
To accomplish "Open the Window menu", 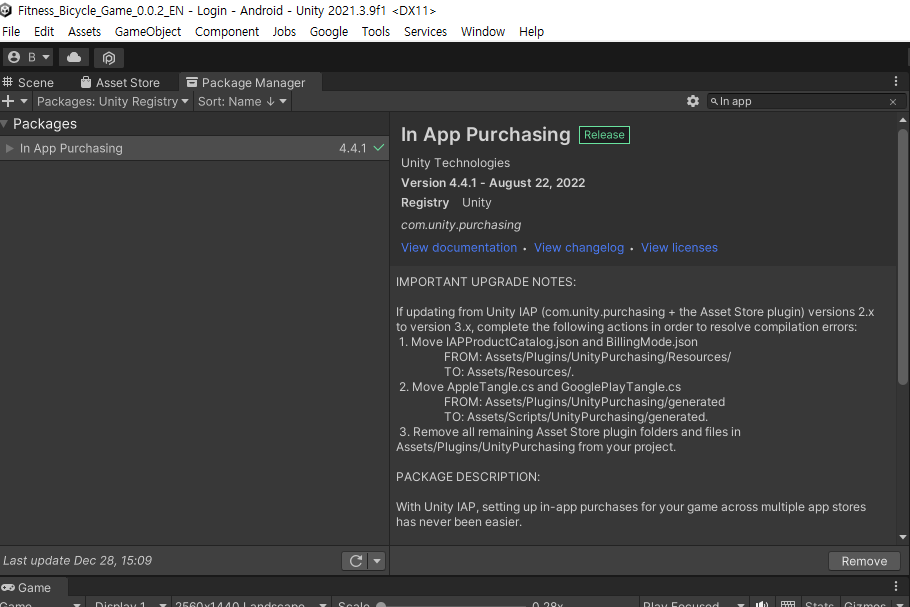I will pos(482,32).
